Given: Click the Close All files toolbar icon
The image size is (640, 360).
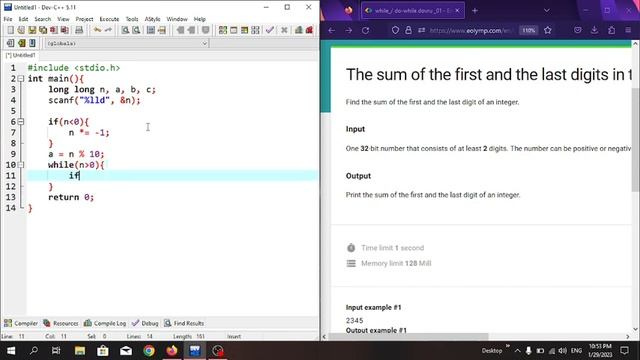Looking at the screenshot, I should tap(64, 30).
